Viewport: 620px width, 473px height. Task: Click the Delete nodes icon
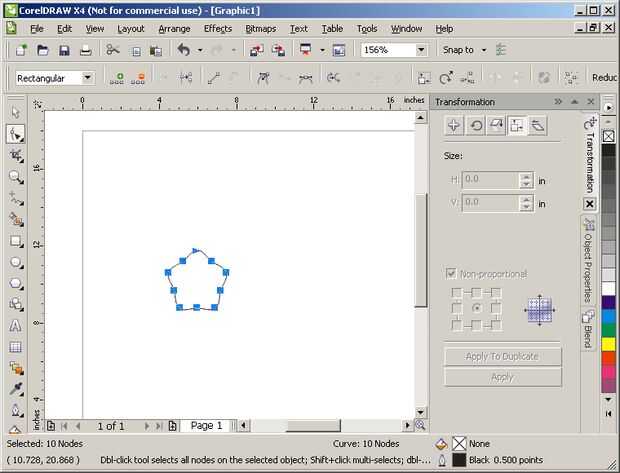(138, 78)
